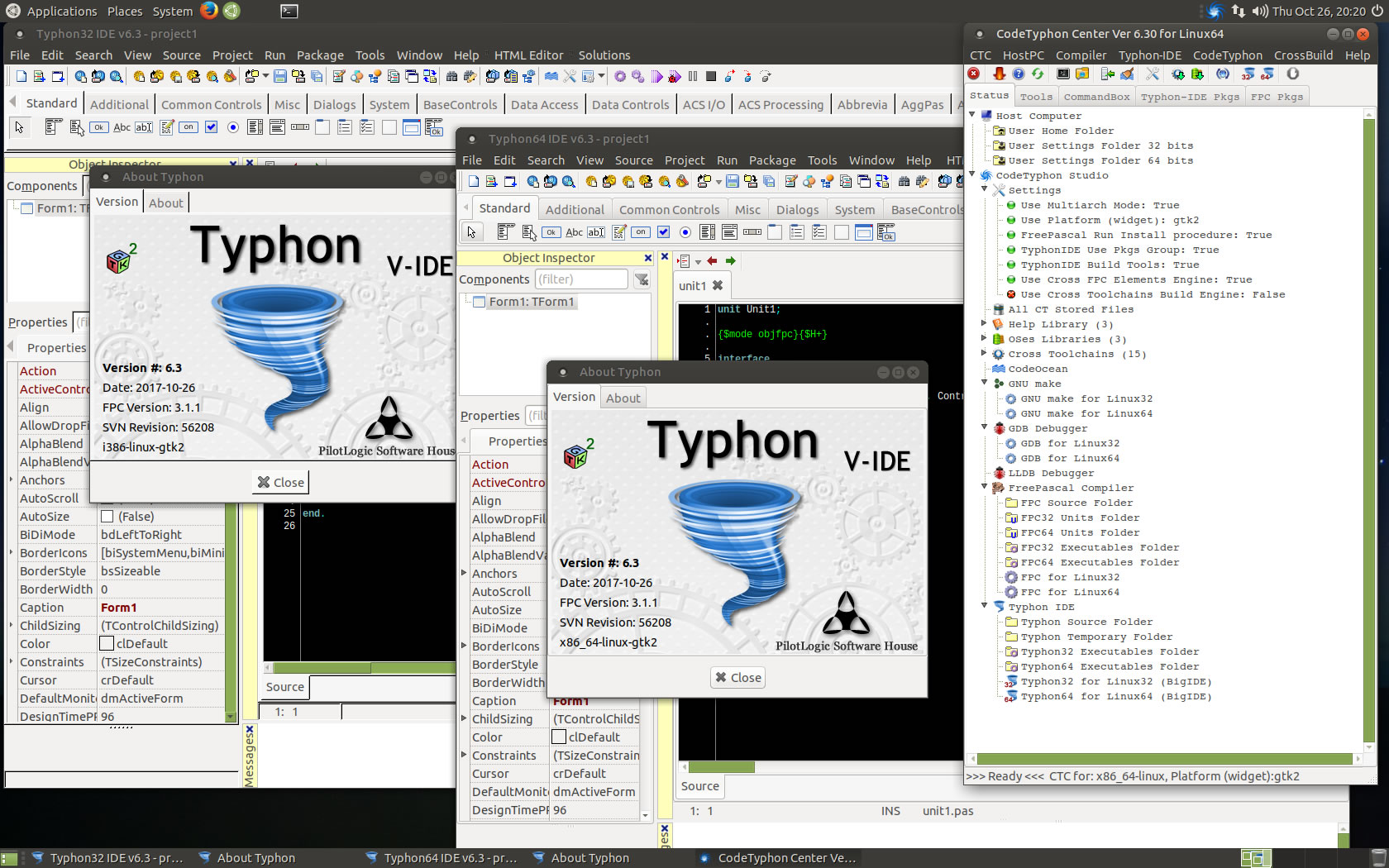This screenshot has width=1389, height=868.
Task: Pick selection pointer tool in Typhon32 palette
Action: click(19, 126)
